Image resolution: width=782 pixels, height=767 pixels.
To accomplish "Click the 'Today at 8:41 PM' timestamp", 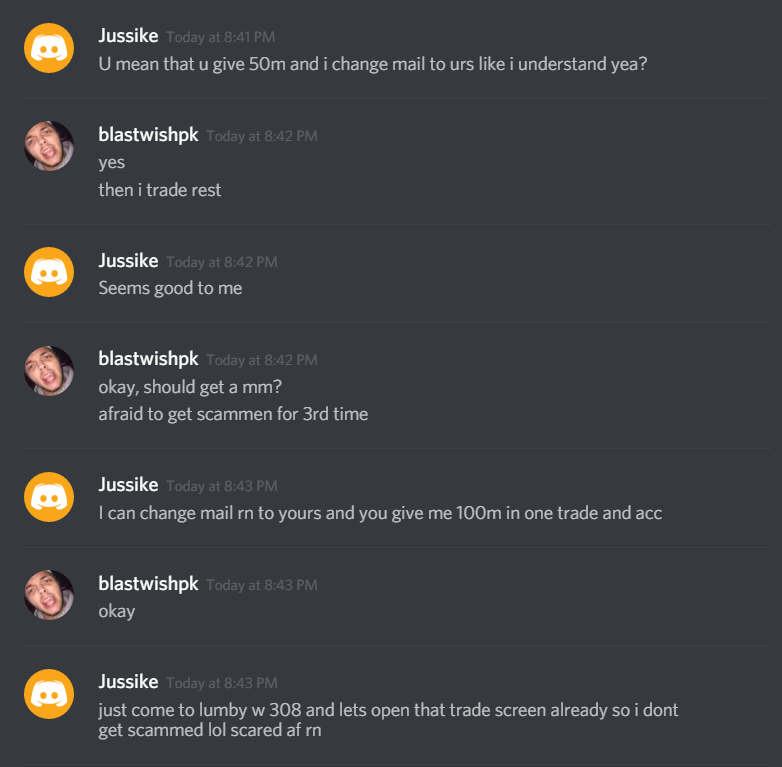I will click(220, 37).
